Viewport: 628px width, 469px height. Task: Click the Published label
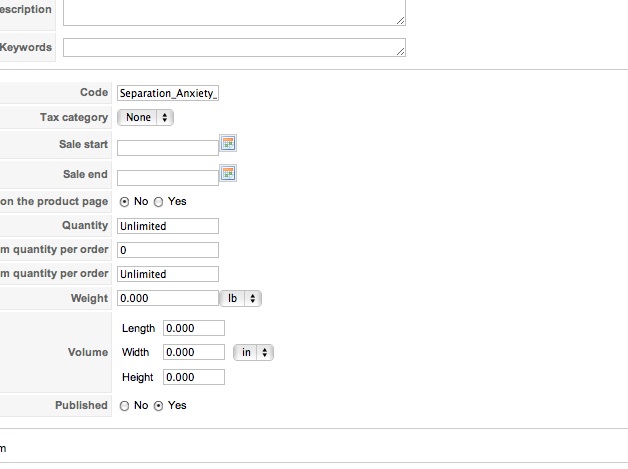click(81, 405)
